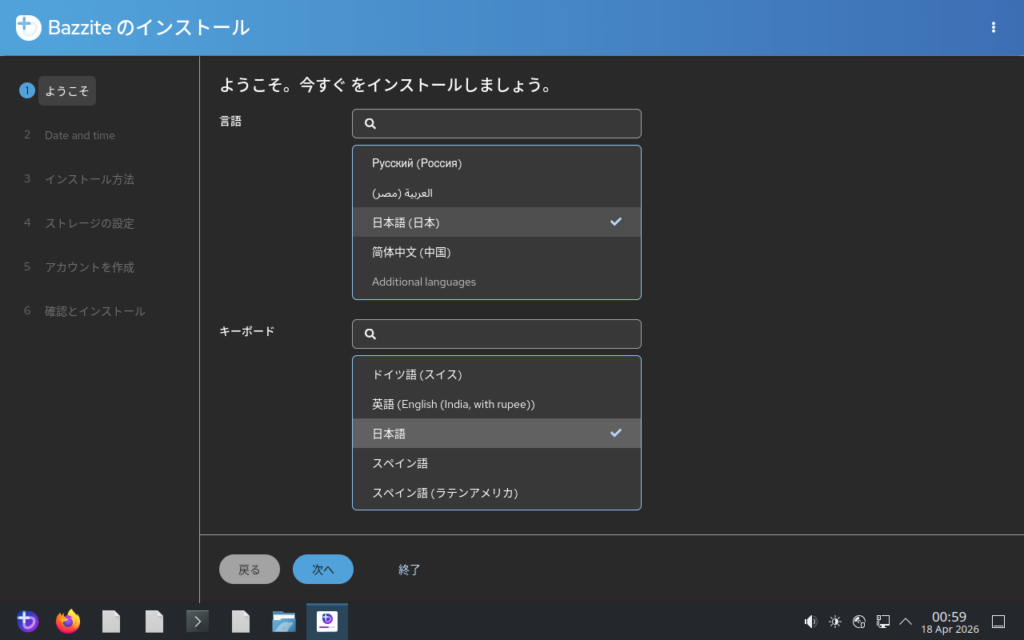
Task: Click the Bazzite logo in the header
Action: pyautogui.click(x=28, y=28)
